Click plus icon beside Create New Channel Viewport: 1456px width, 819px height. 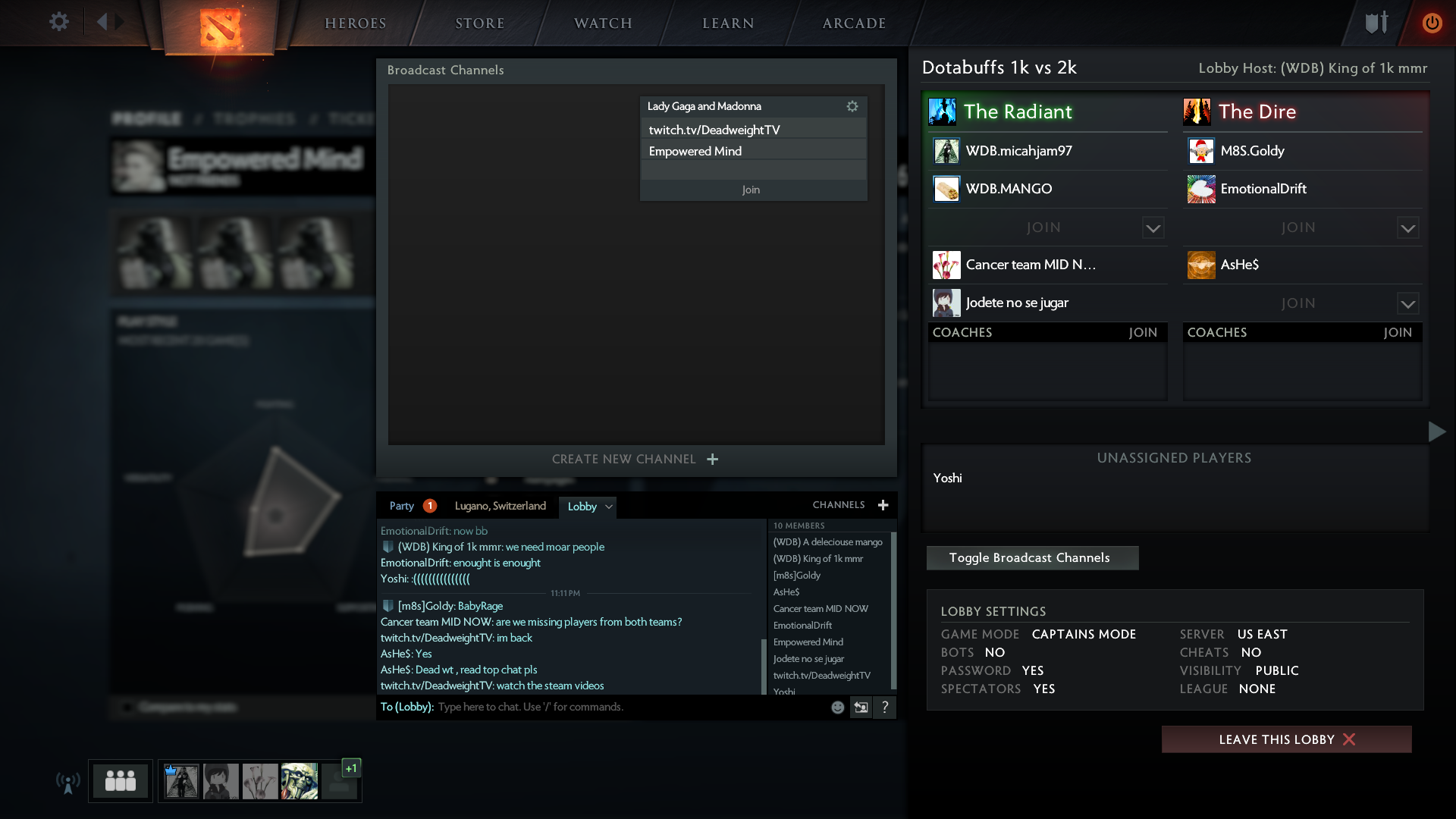tap(712, 459)
